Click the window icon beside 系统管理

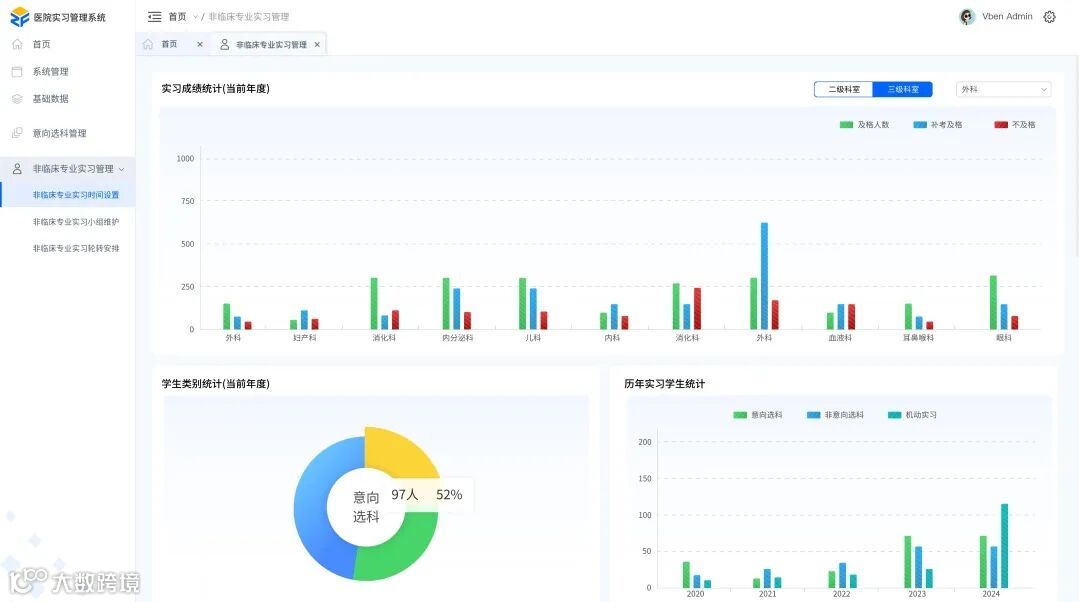[17, 72]
